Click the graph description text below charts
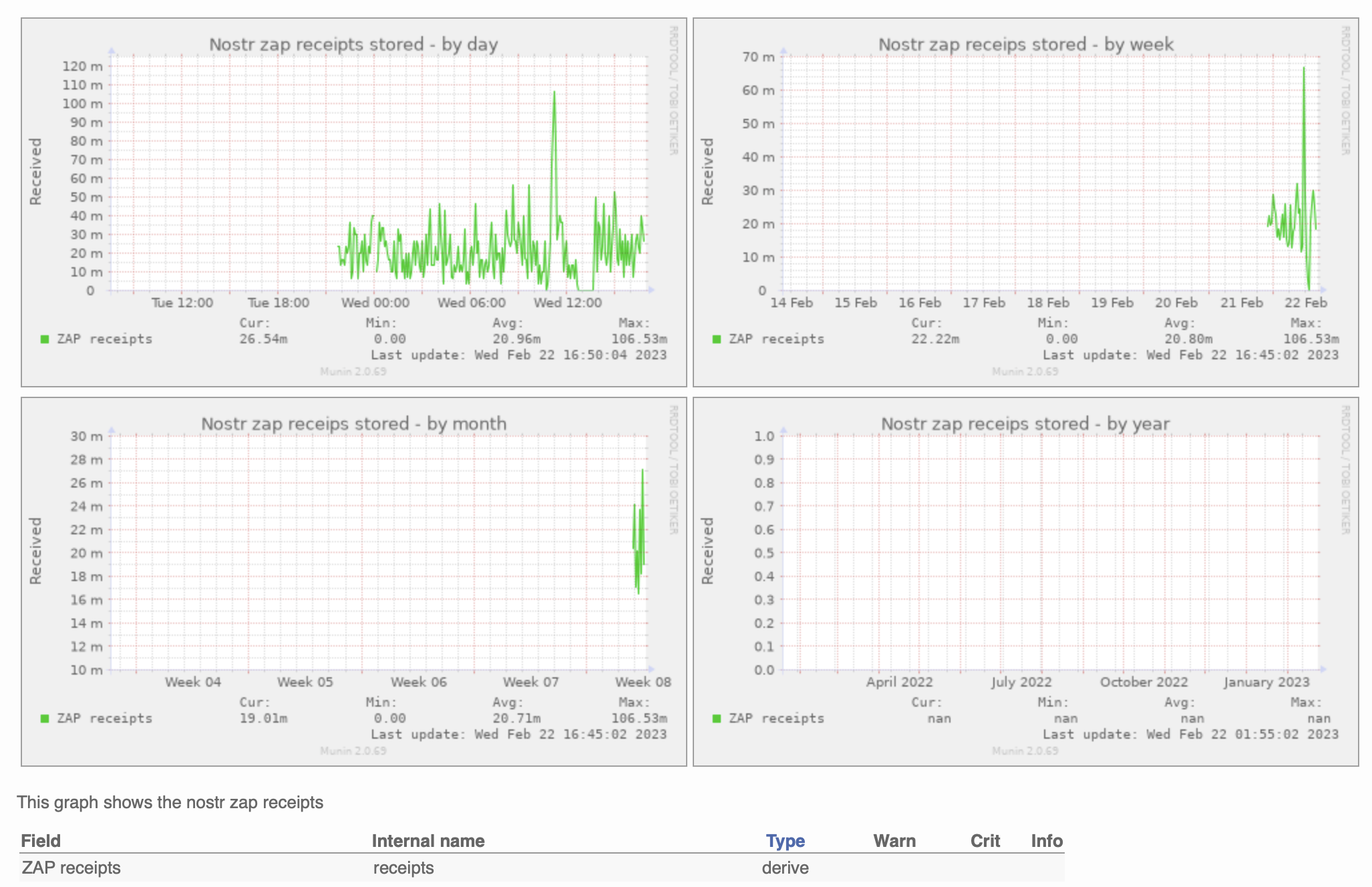 170,802
